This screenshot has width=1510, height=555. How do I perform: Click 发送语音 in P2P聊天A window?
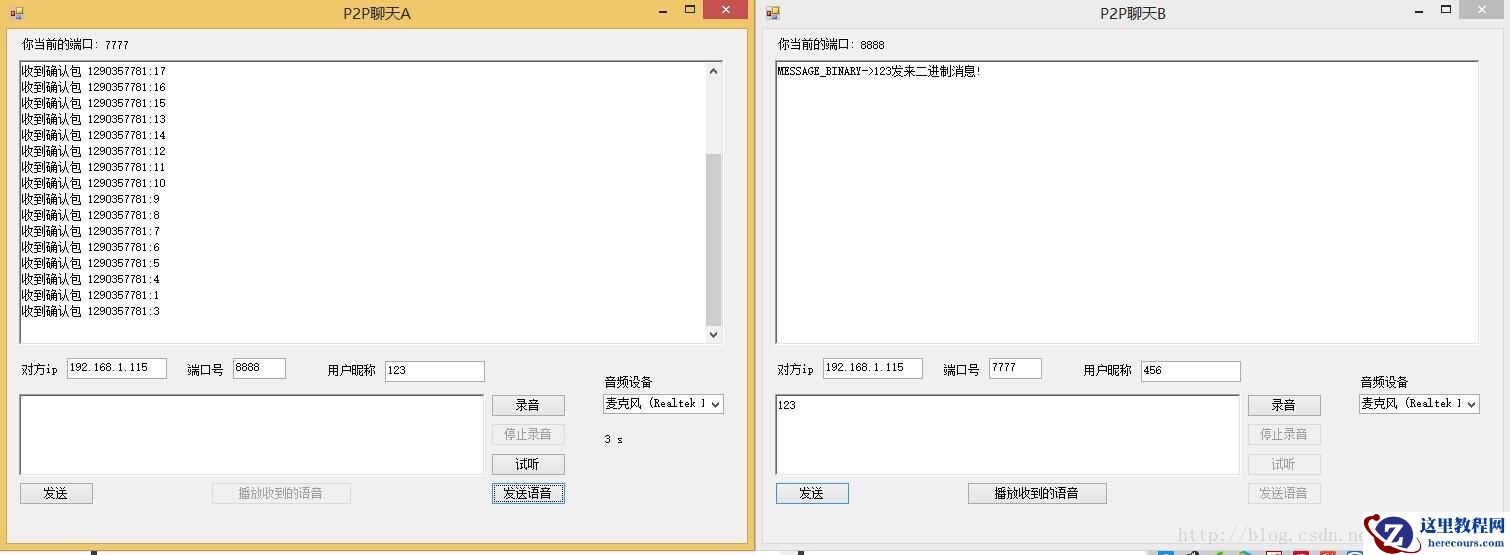[528, 493]
